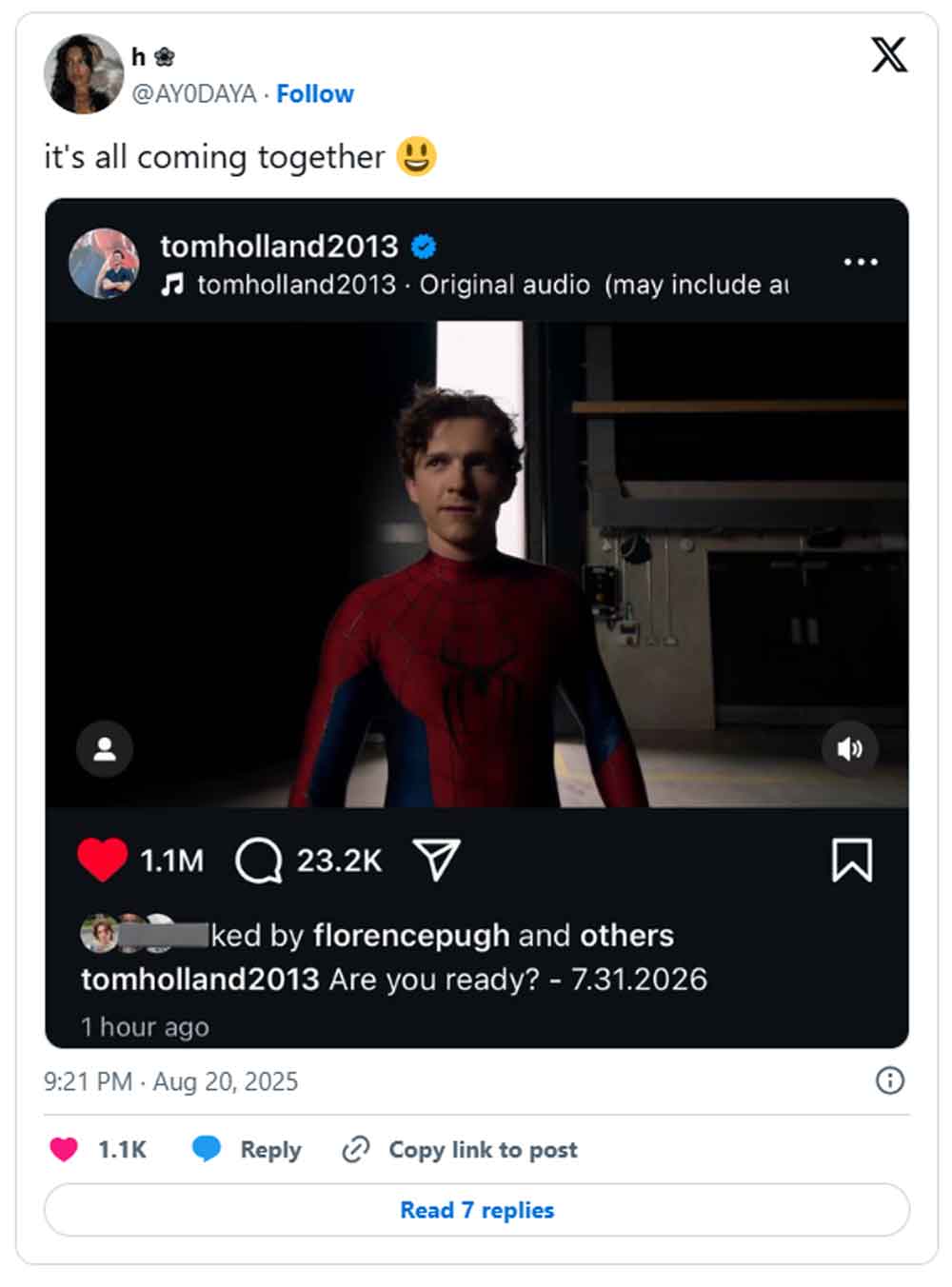Image resolution: width=952 pixels, height=1287 pixels.
Task: Toggle the bookmark save icon
Action: point(851,860)
